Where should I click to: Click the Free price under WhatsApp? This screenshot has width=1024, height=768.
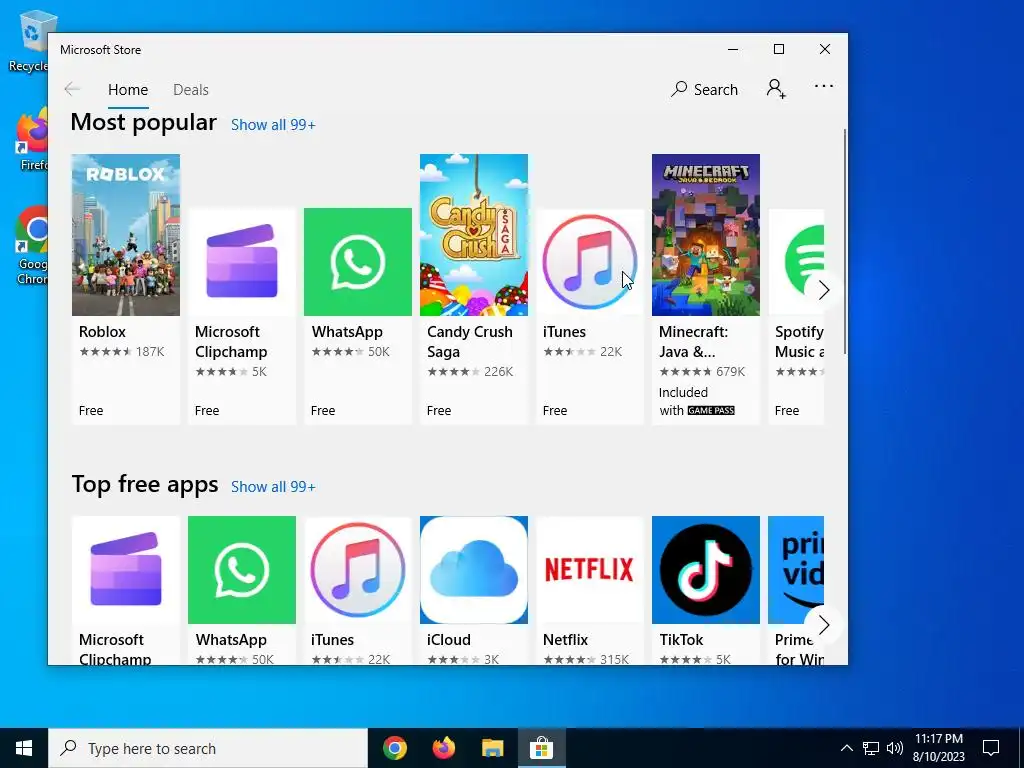click(323, 411)
